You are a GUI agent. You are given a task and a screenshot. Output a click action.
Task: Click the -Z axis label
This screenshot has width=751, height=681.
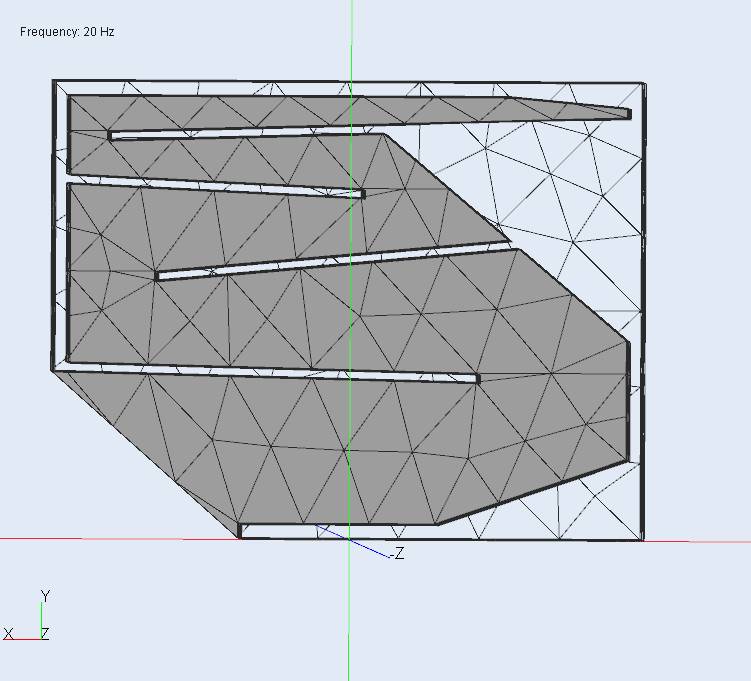pyautogui.click(x=398, y=553)
